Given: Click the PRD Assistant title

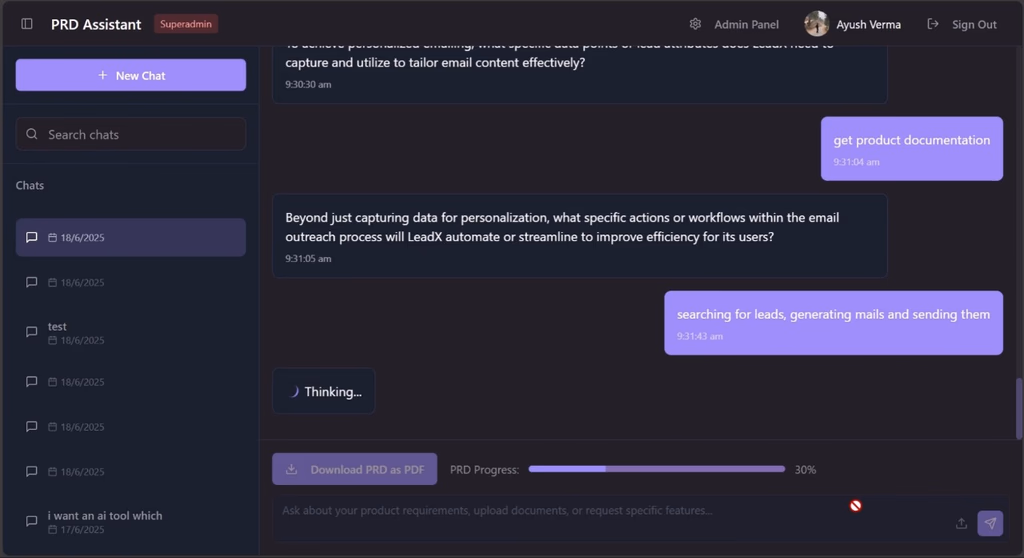Looking at the screenshot, I should point(96,24).
